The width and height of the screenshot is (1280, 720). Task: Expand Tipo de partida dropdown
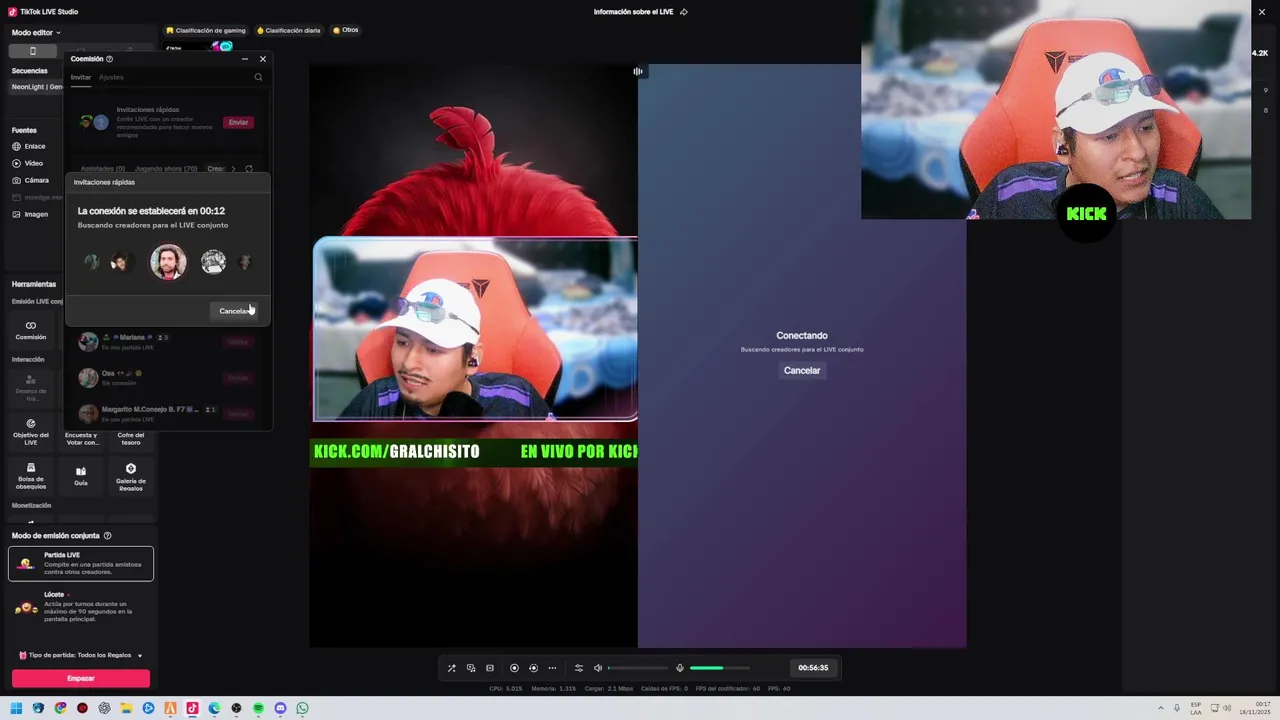tap(81, 655)
